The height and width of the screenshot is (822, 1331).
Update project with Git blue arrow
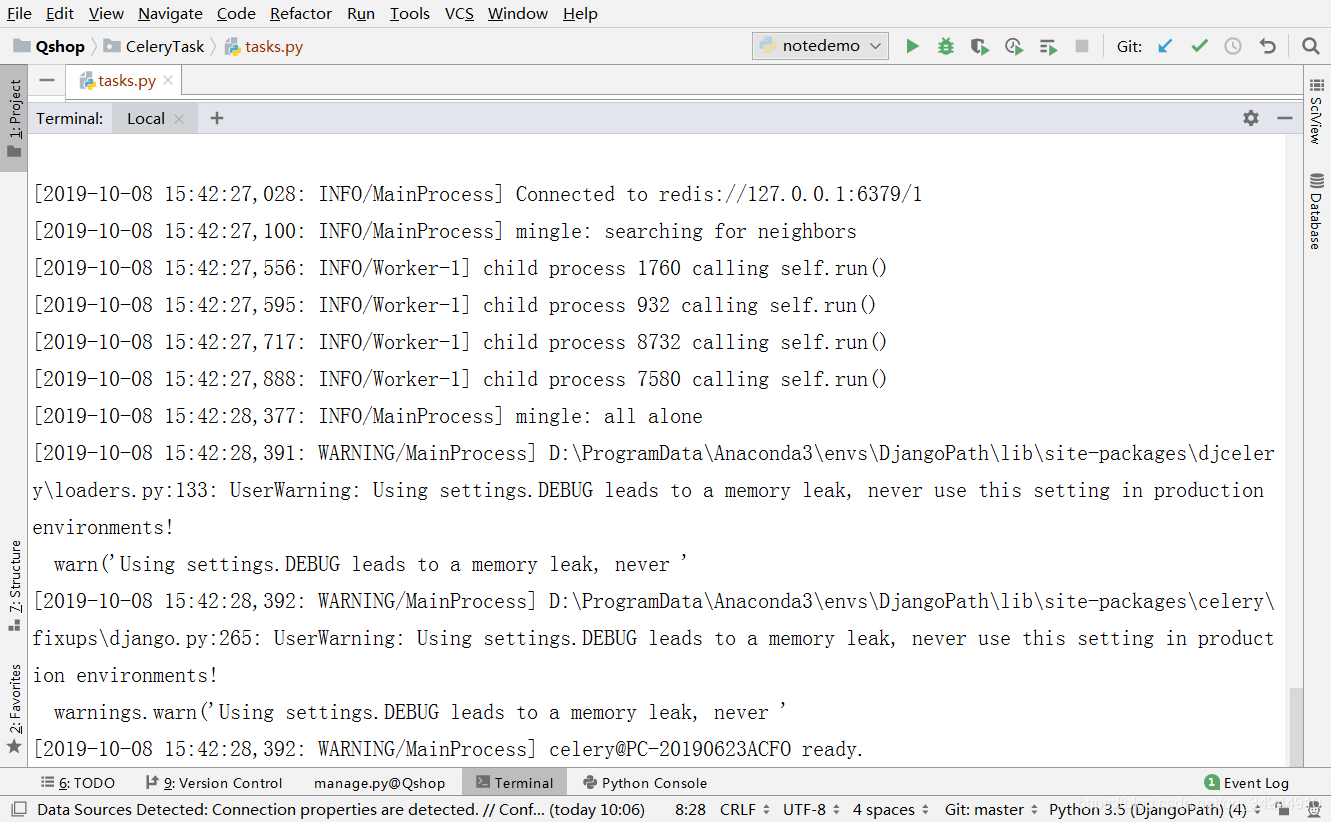pos(1165,46)
